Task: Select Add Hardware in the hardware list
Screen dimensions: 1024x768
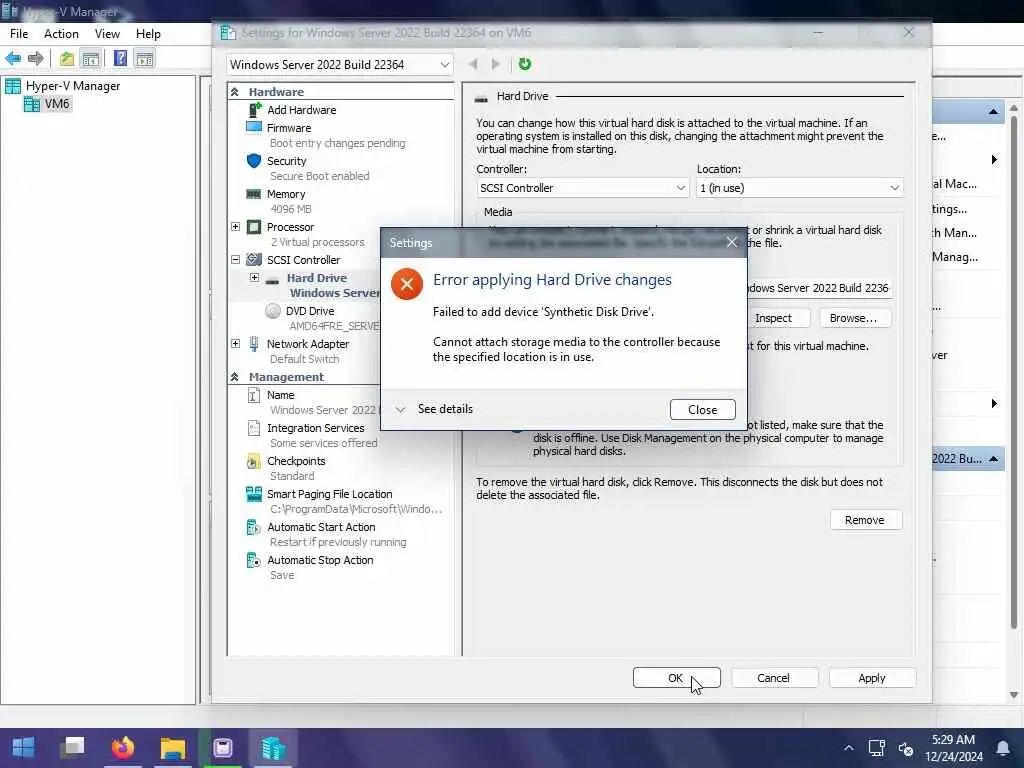Action: 301,110
